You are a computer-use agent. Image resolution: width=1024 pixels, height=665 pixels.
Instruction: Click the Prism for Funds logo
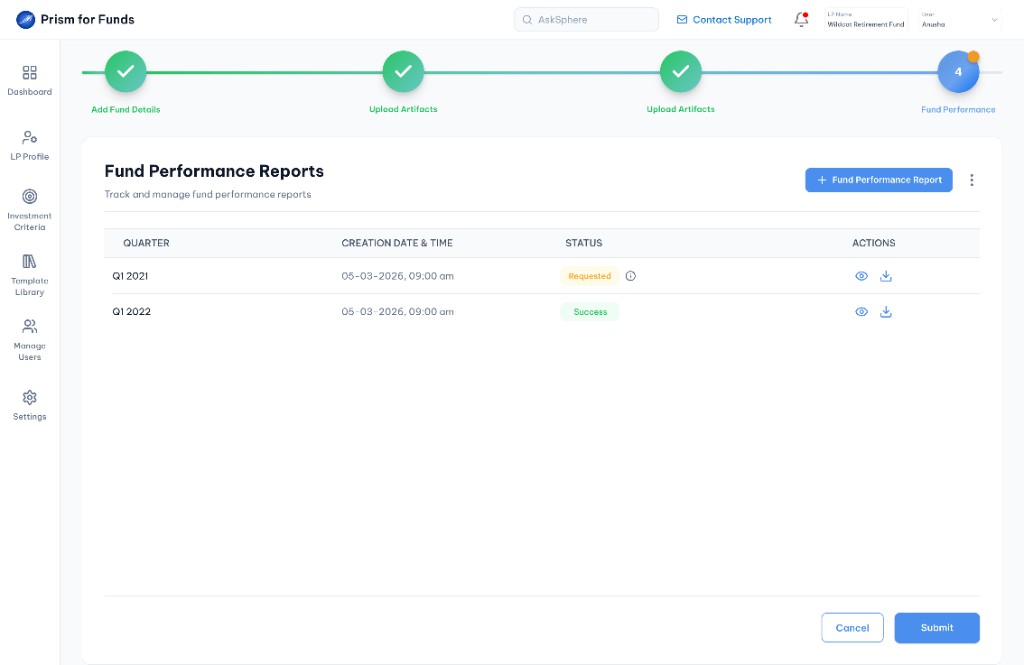(25, 20)
